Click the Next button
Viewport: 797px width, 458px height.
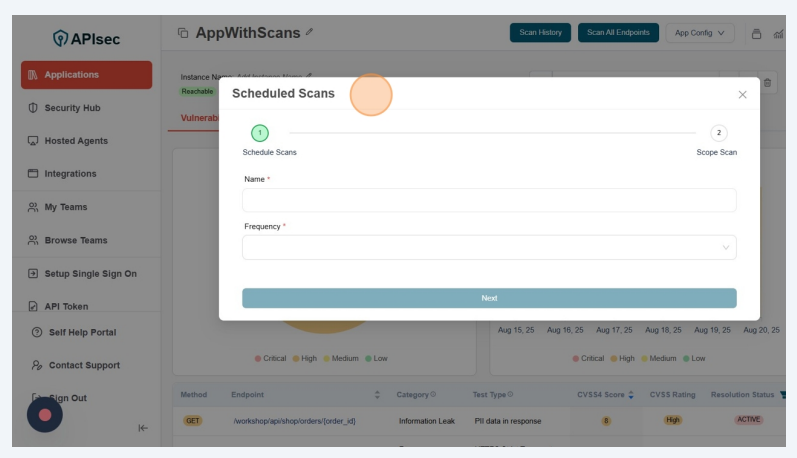point(489,298)
